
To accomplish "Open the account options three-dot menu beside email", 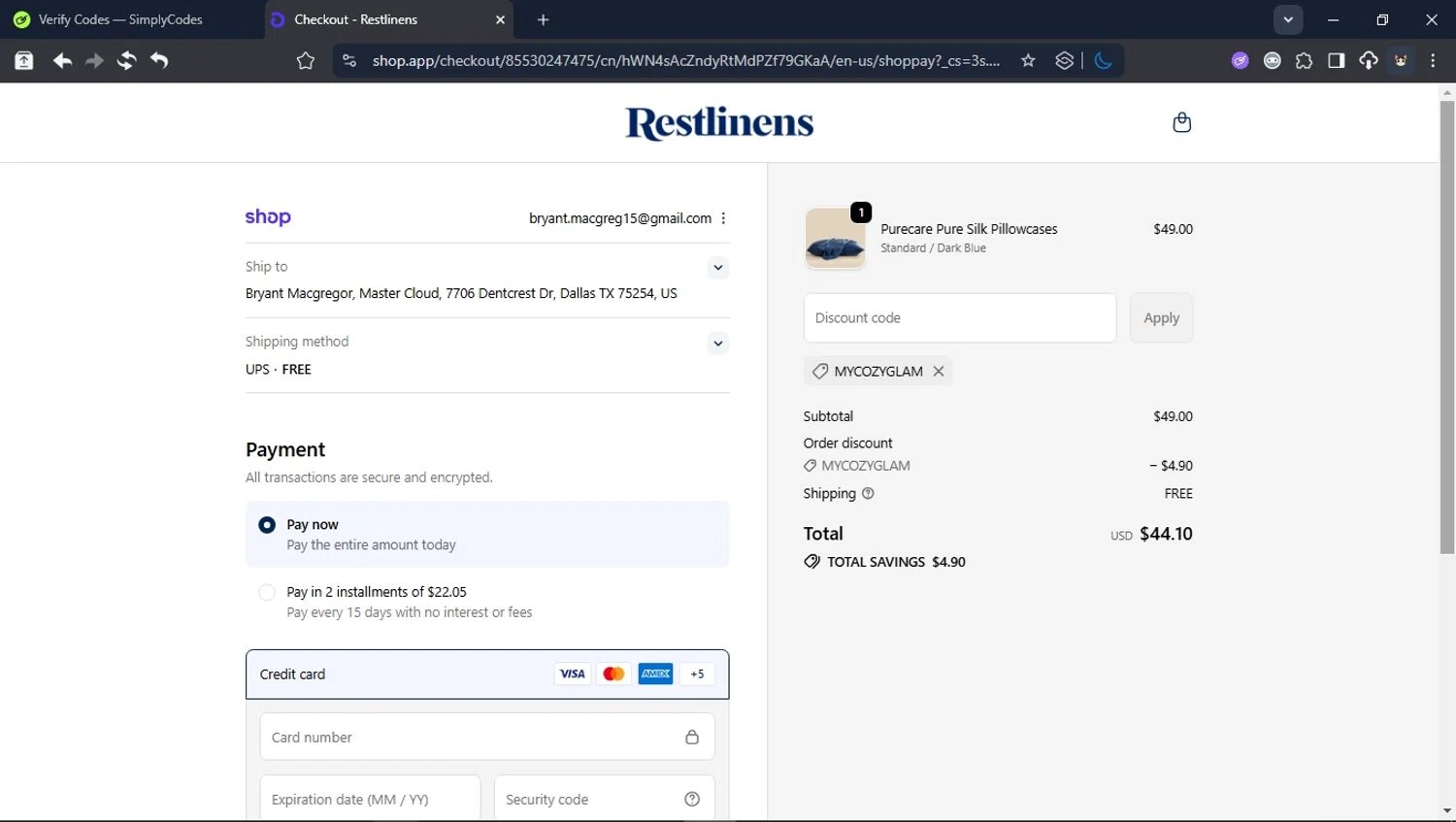I will click(723, 218).
